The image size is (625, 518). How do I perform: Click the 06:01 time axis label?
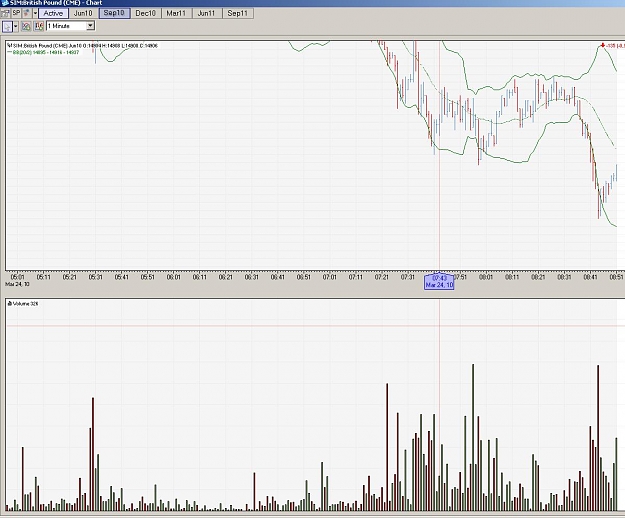coord(173,277)
